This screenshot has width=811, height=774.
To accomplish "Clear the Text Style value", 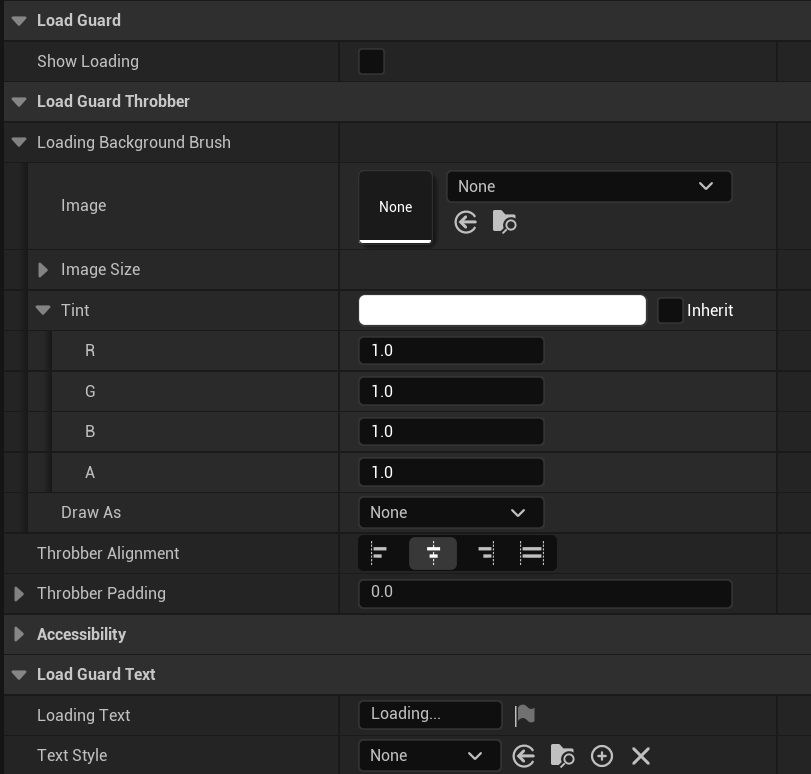I will [x=641, y=756].
